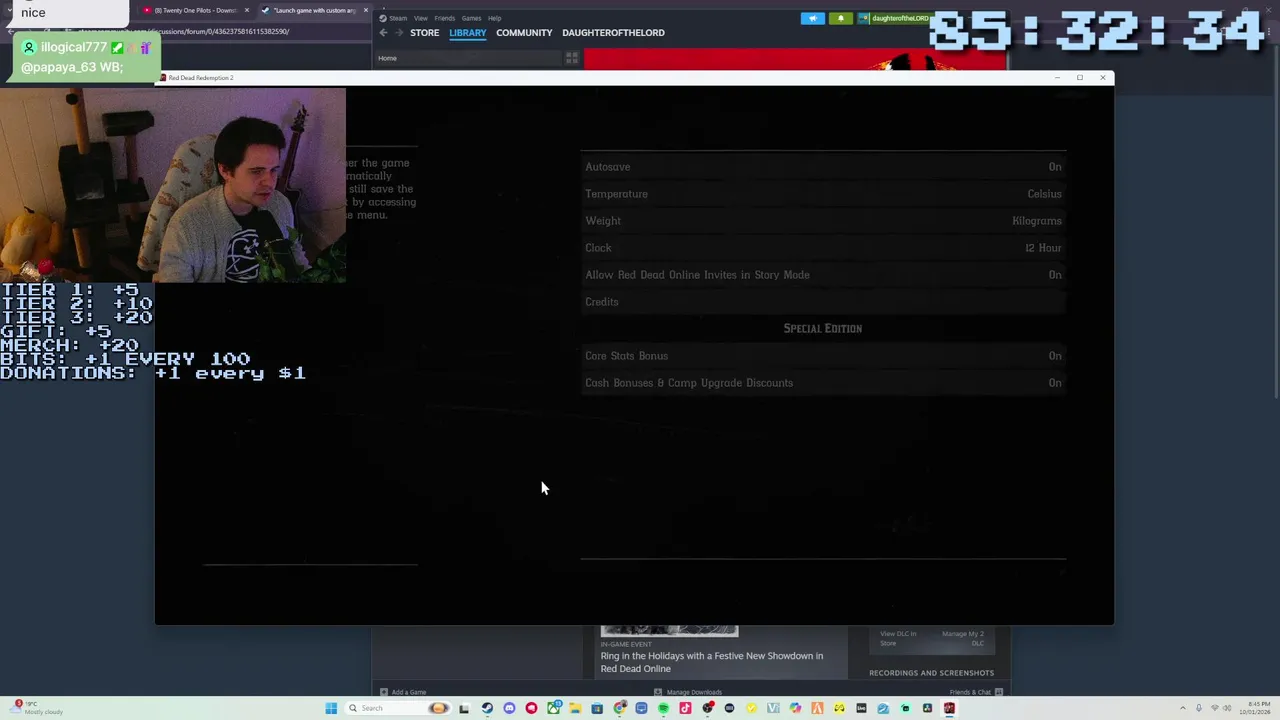
Task: Go forward with Steam's forward arrow
Action: click(x=398, y=33)
